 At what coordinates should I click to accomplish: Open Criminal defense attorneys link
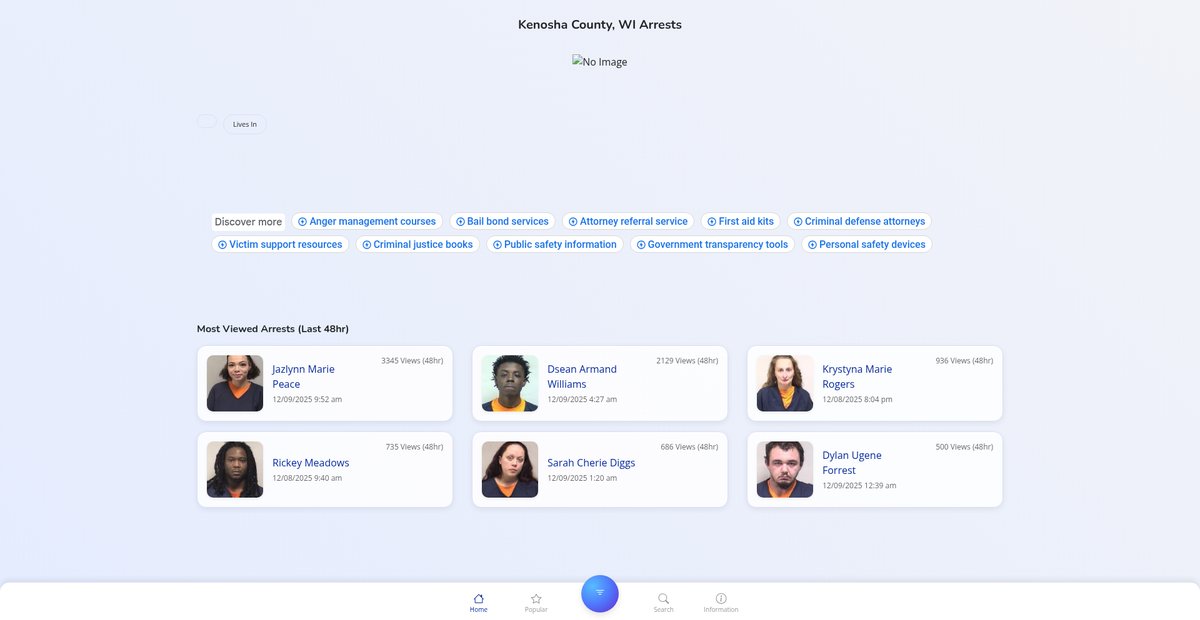pos(860,221)
